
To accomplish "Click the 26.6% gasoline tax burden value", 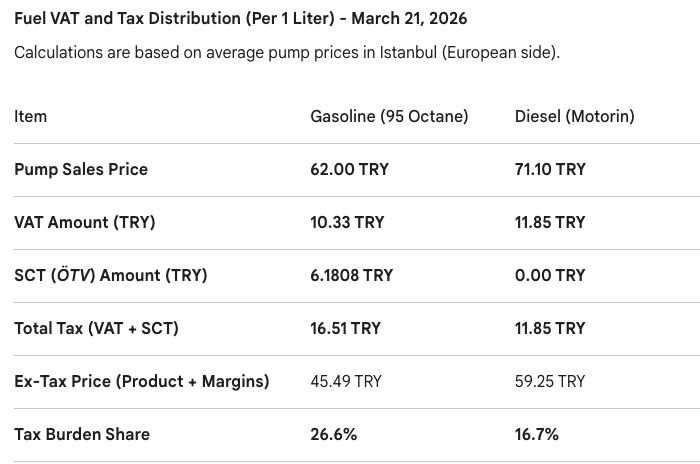I will (x=334, y=434).
